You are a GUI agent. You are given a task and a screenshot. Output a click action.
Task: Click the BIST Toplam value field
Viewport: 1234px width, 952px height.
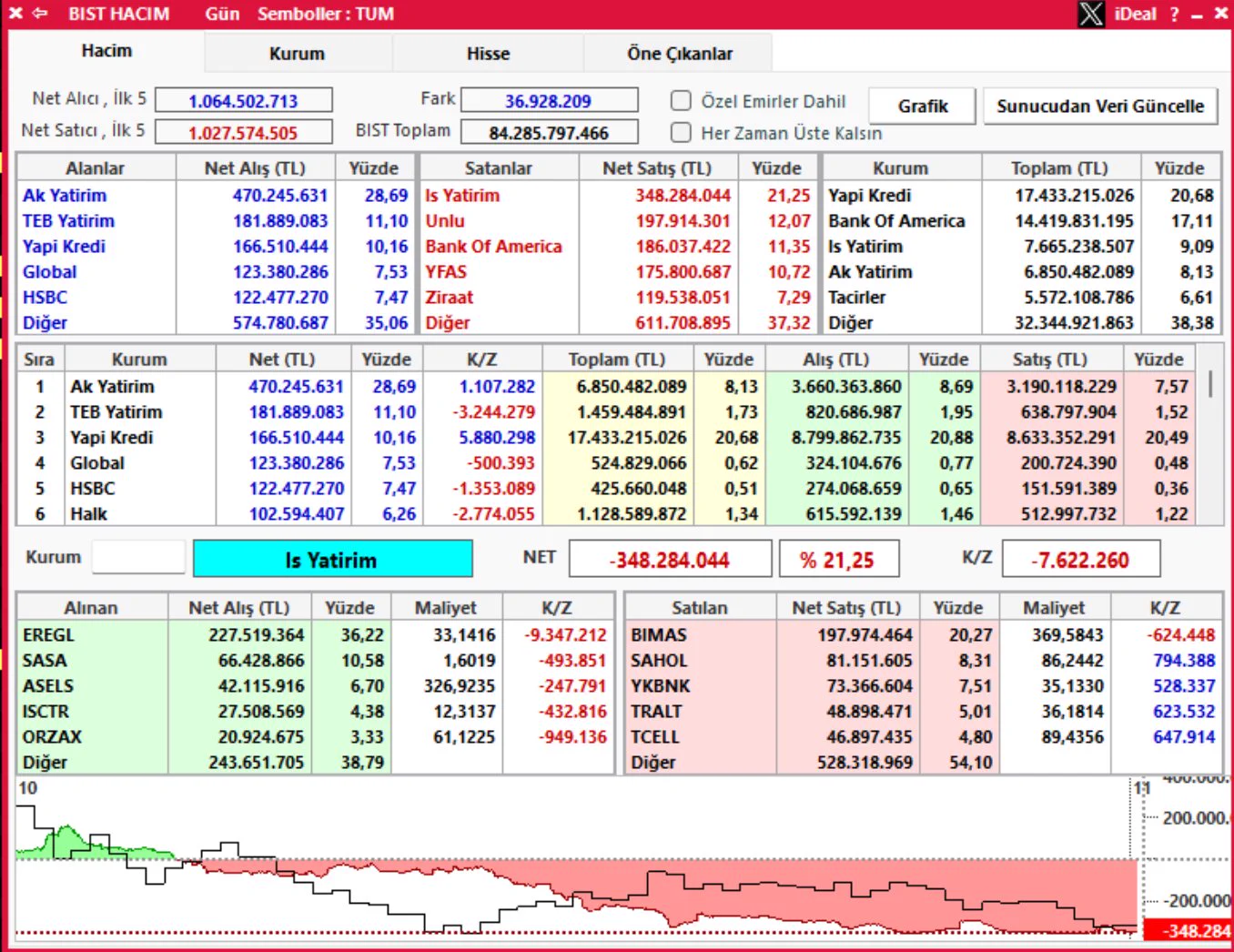(x=549, y=132)
